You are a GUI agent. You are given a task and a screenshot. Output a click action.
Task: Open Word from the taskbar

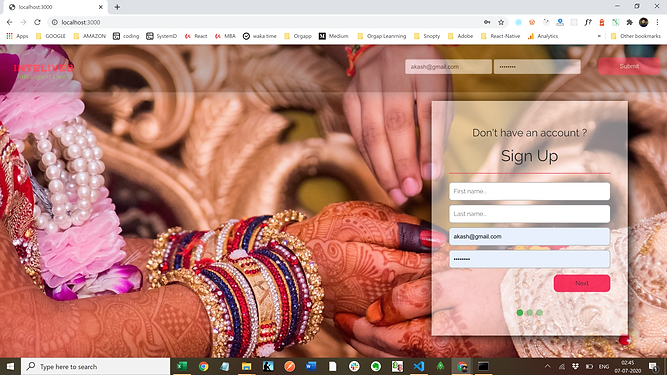click(311, 366)
